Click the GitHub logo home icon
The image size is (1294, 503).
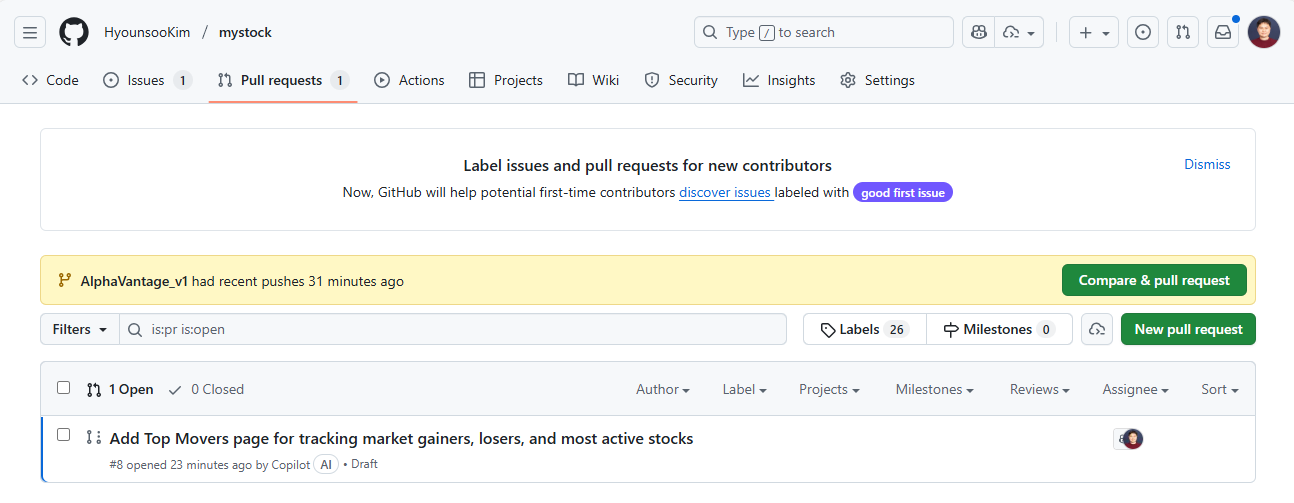(x=74, y=32)
